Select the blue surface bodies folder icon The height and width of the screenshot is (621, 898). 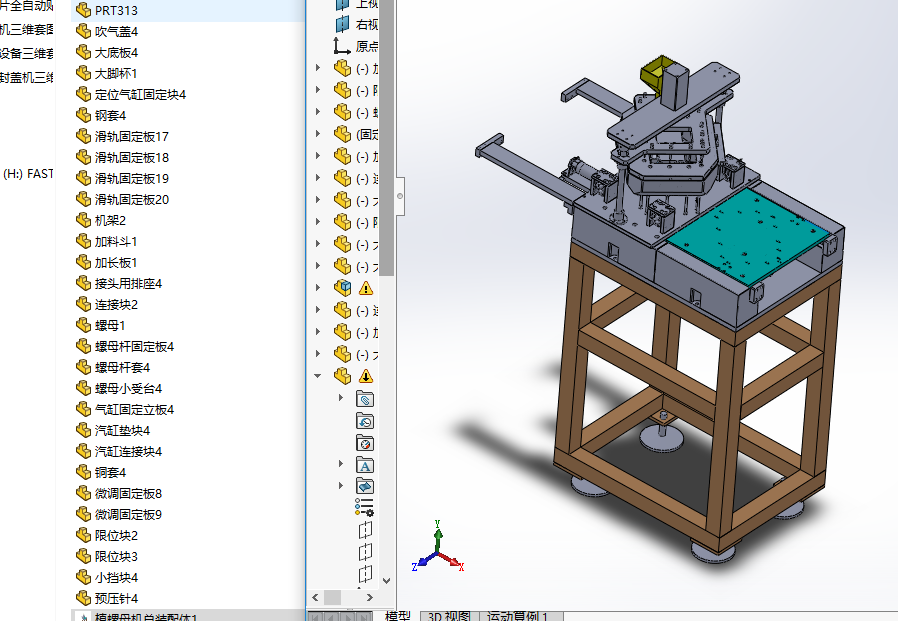[x=365, y=486]
